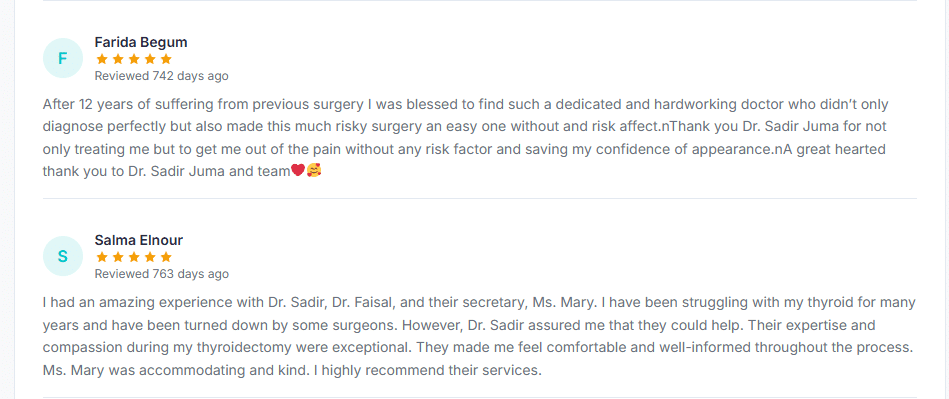Click the fourth star in Farida Begum's rating

pos(150,59)
